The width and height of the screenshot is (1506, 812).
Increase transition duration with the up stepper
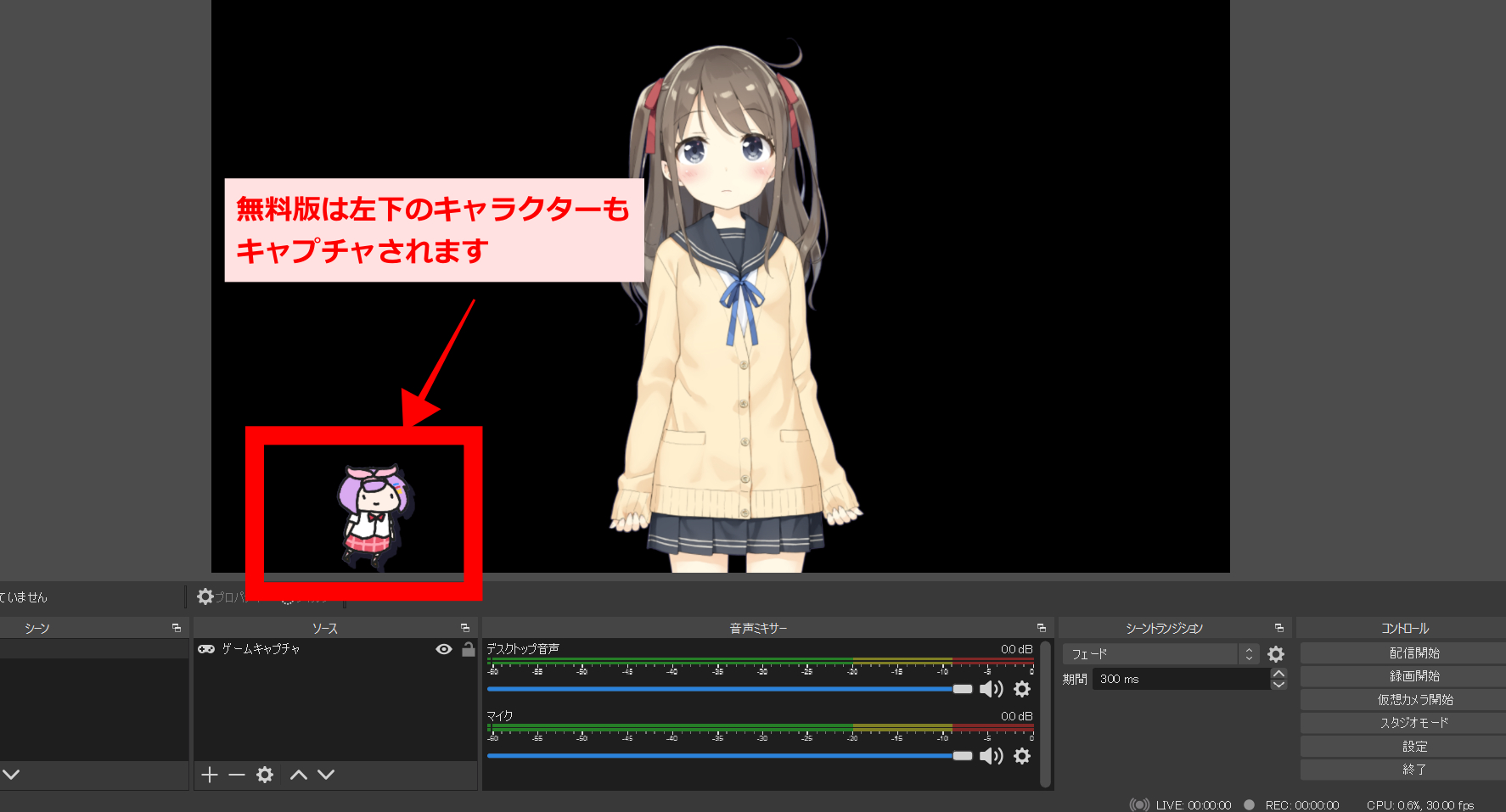(x=1278, y=674)
